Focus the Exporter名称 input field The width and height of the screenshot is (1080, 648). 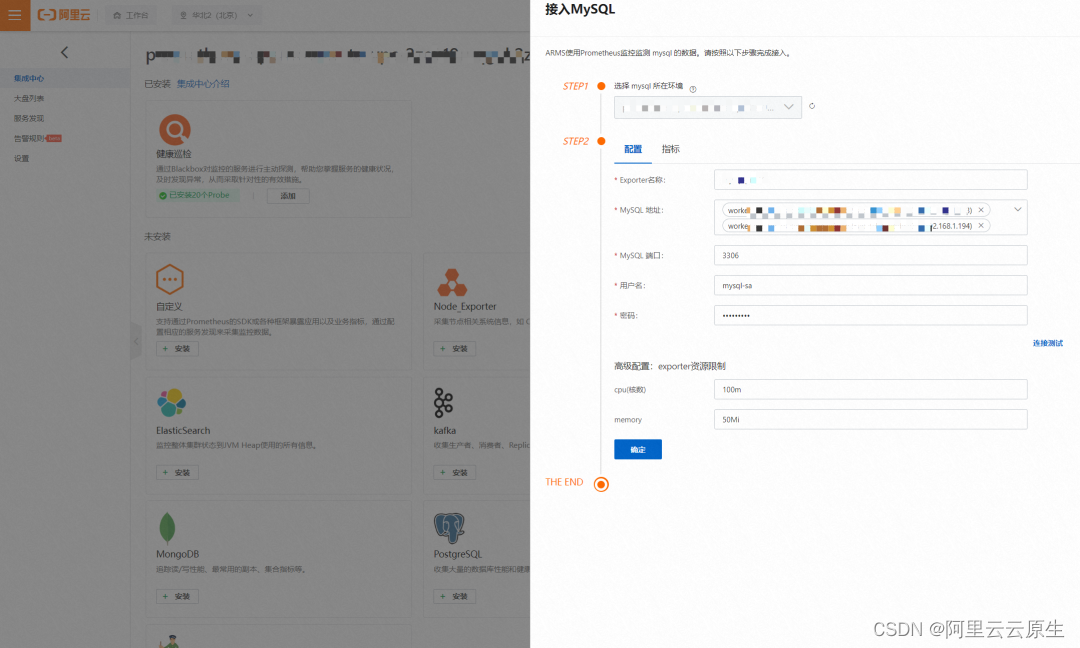871,180
